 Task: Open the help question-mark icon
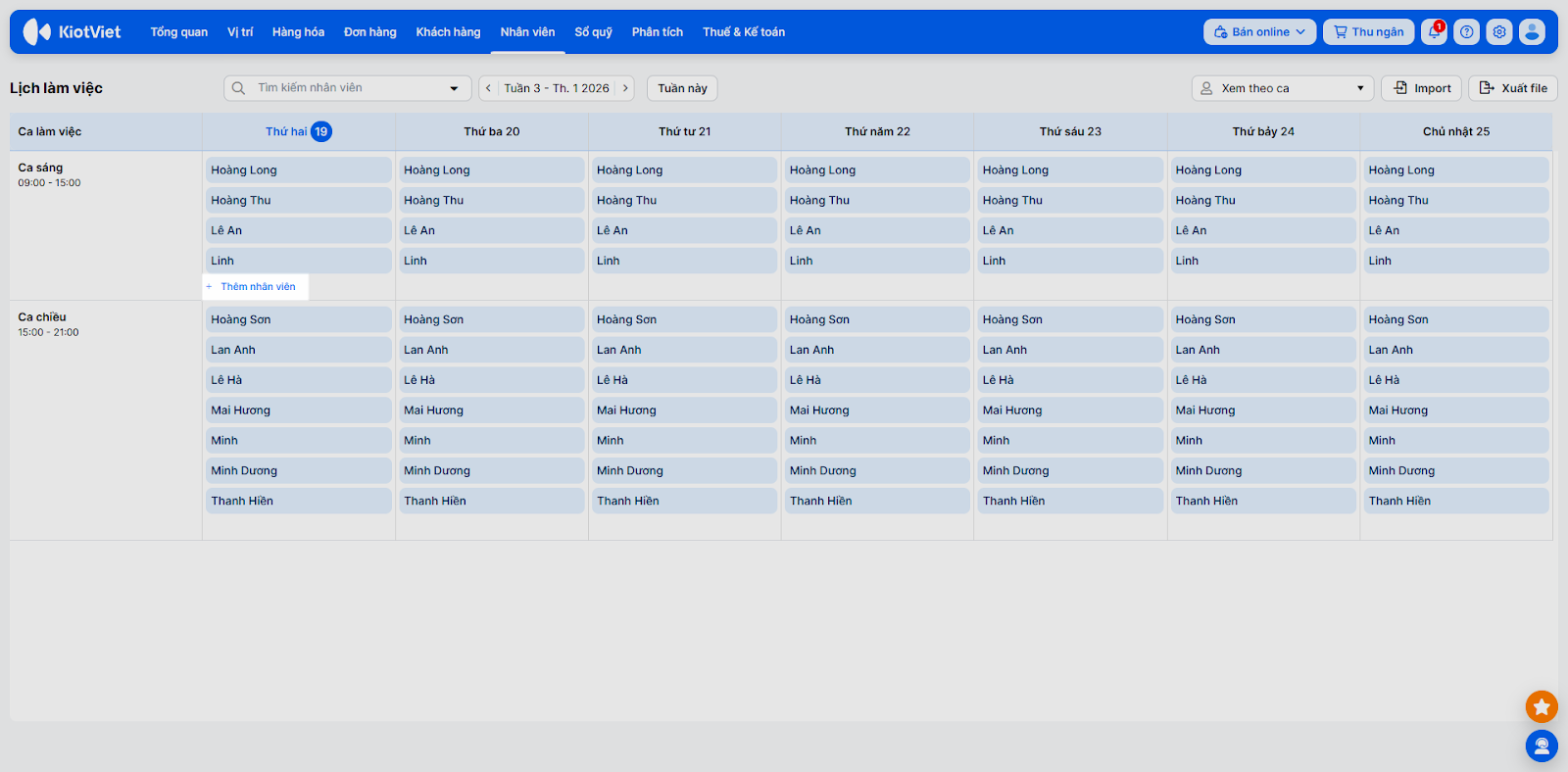pyautogui.click(x=1467, y=32)
